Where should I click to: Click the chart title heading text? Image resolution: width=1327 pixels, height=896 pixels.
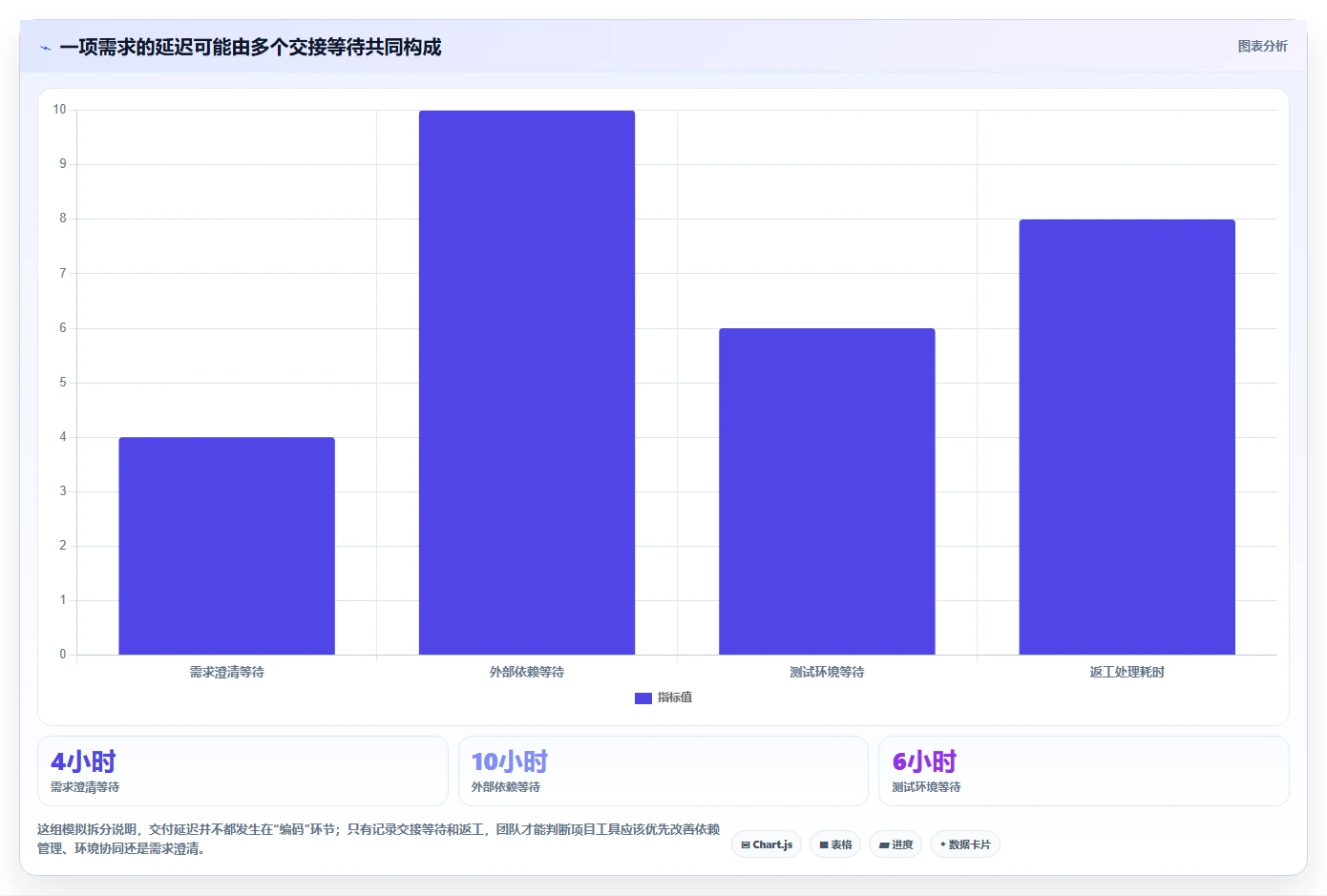click(250, 48)
